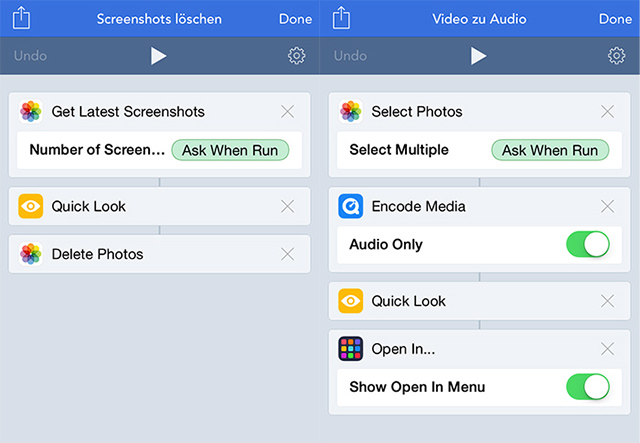Tap the Open In apps grid icon
640x443 pixels.
tap(351, 349)
